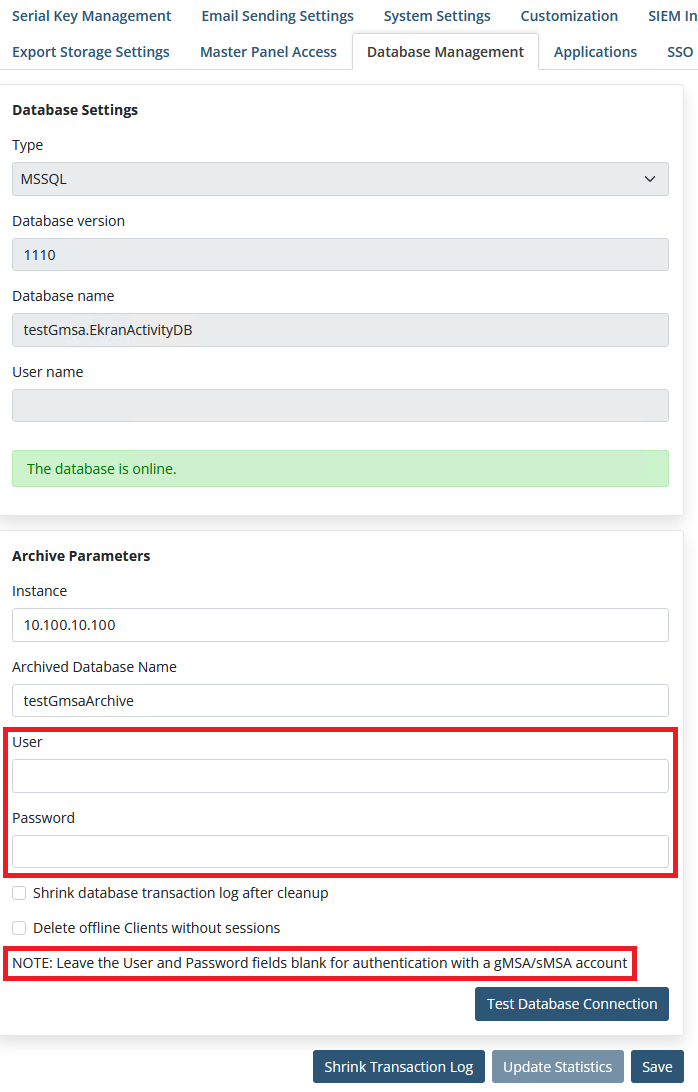This screenshot has width=698, height=1092.
Task: Check Delete offline Clients without sessions
Action: pyautogui.click(x=19, y=928)
